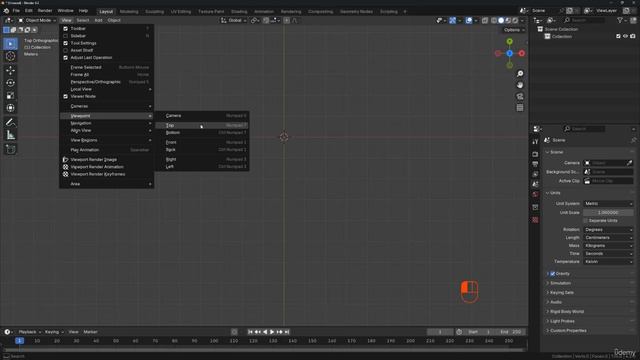This screenshot has height=360, width=640.
Task: Click the blue Z axis on navigation gizmo
Action: pos(509,53)
